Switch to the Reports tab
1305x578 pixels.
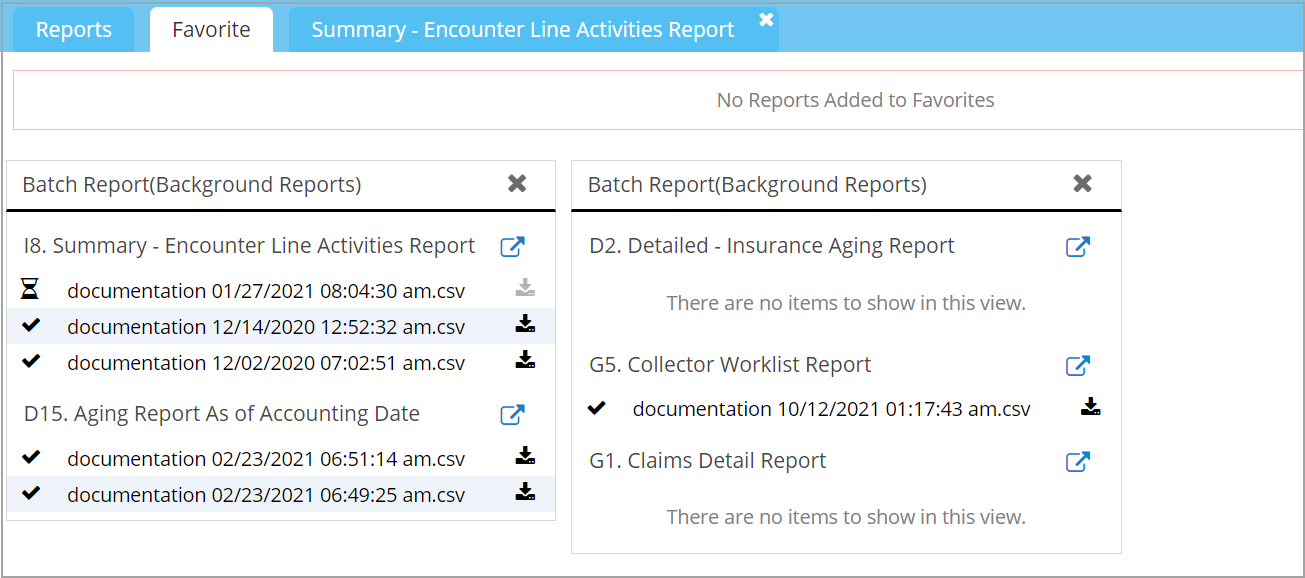coord(73,30)
